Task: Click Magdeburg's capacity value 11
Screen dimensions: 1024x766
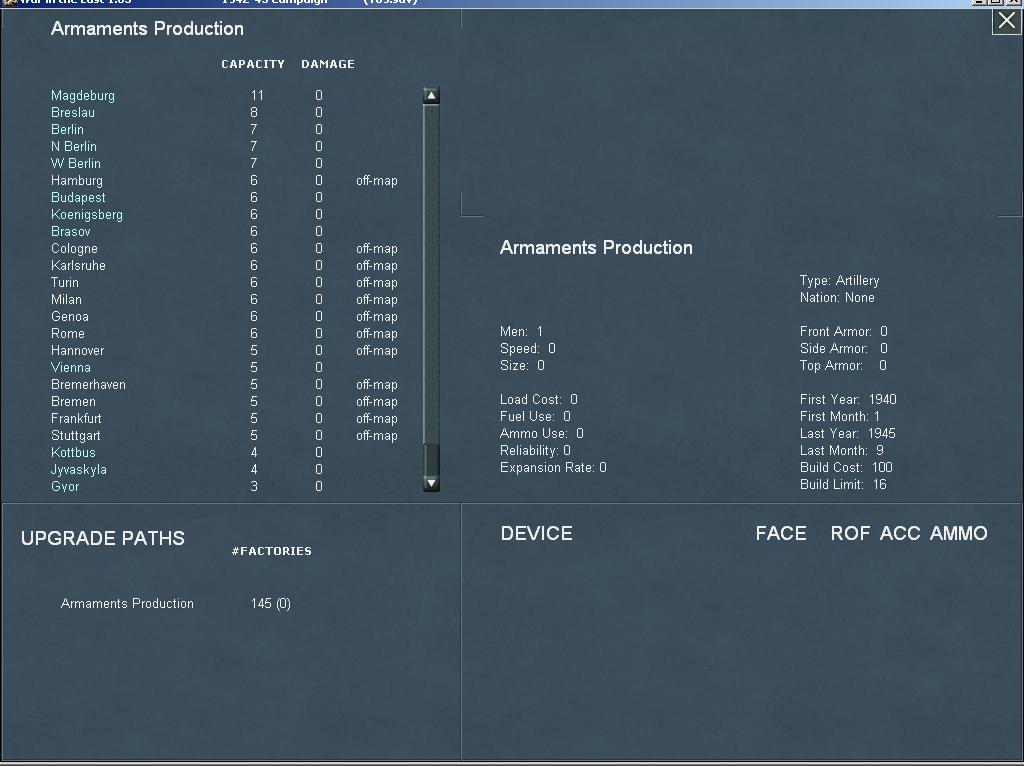Action: pyautogui.click(x=257, y=95)
